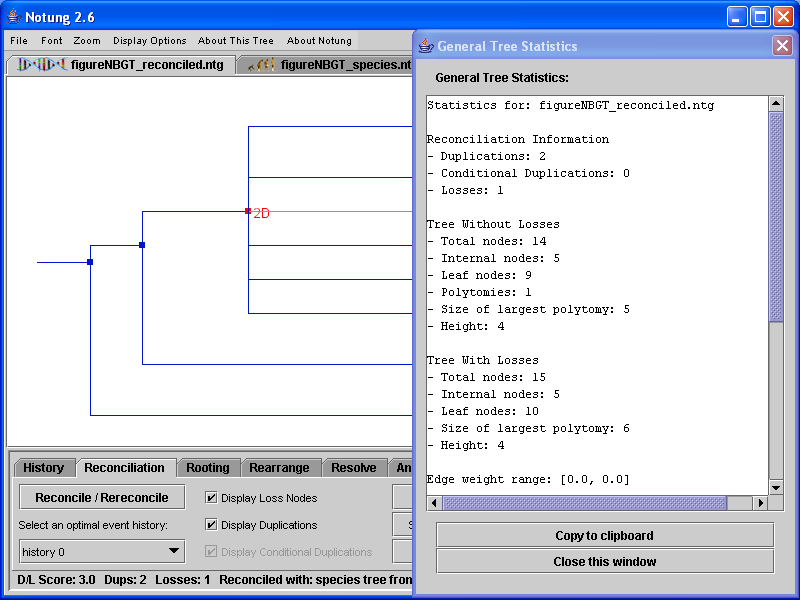Click the second blue internal tree node
Screen dimensions: 800x600
142,245
